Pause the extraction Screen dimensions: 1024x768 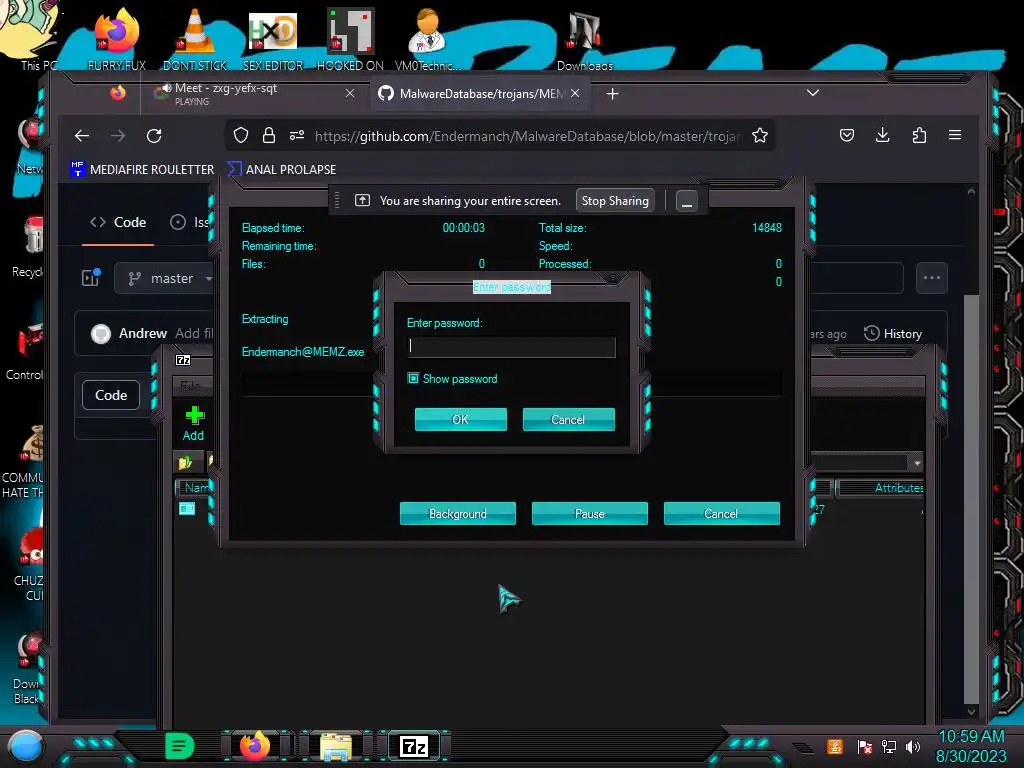[589, 513]
